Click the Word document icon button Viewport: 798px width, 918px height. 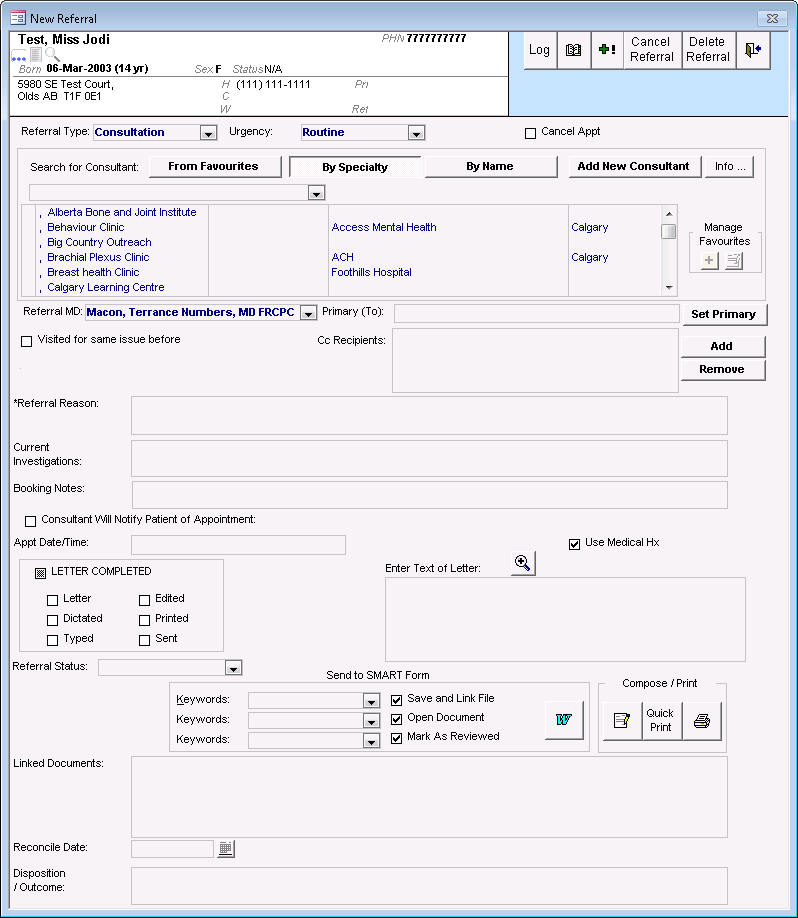(x=564, y=720)
